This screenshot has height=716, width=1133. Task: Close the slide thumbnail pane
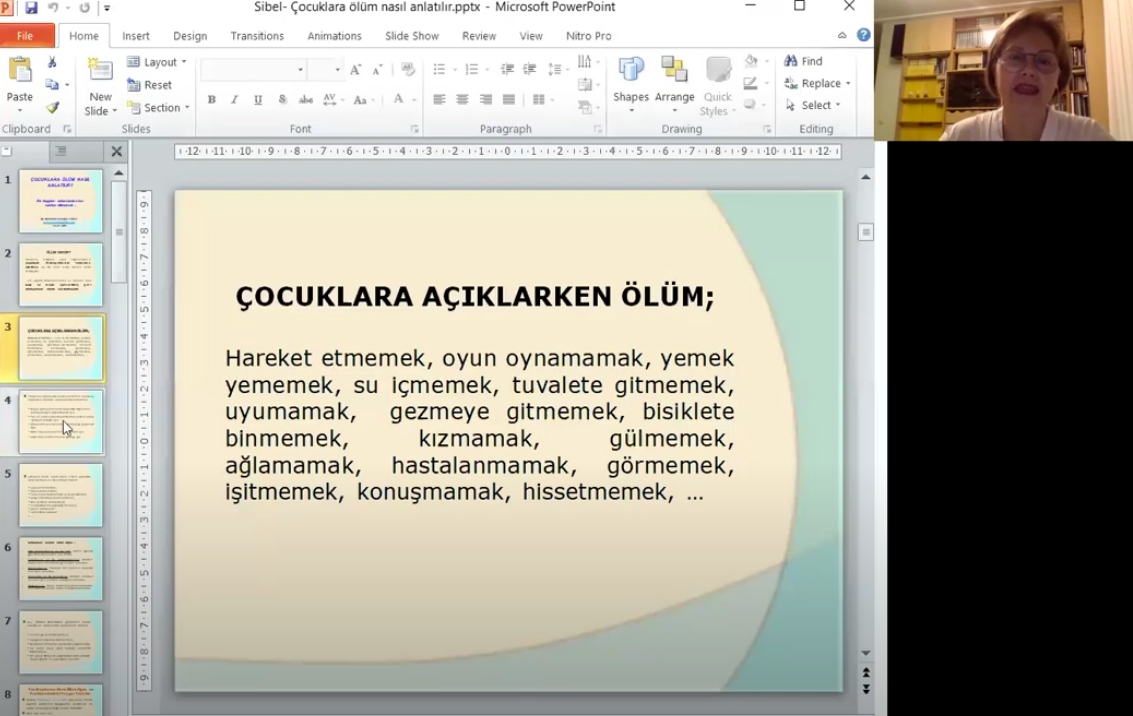pyautogui.click(x=116, y=152)
